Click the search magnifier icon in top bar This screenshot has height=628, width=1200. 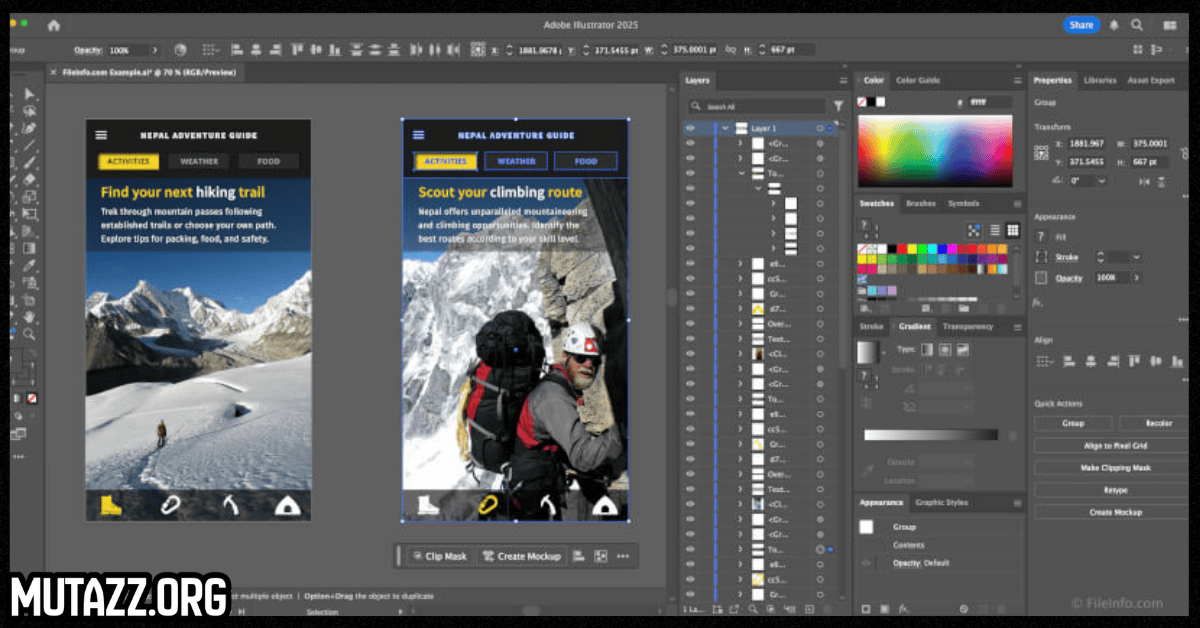click(x=1137, y=25)
